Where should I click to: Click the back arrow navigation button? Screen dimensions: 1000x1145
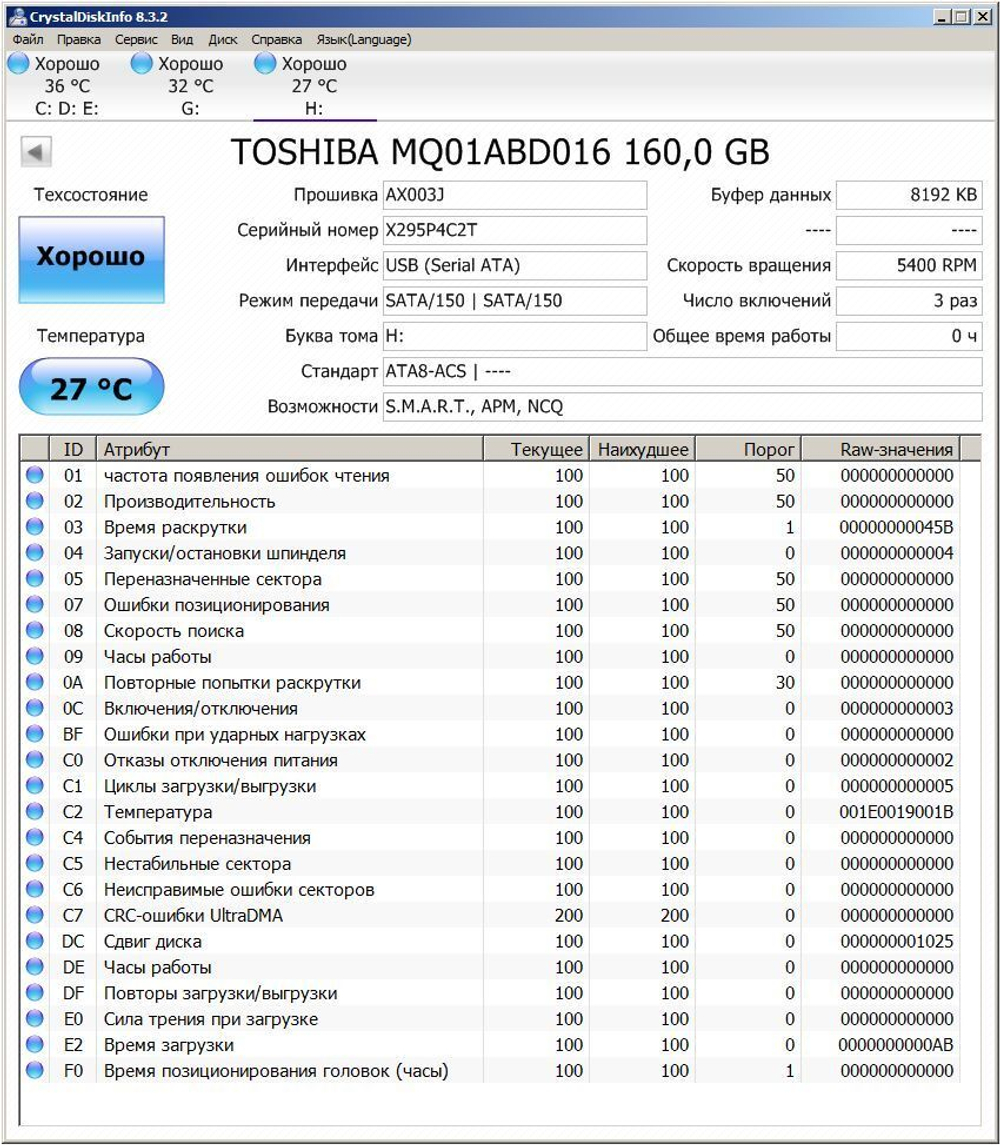pos(38,151)
